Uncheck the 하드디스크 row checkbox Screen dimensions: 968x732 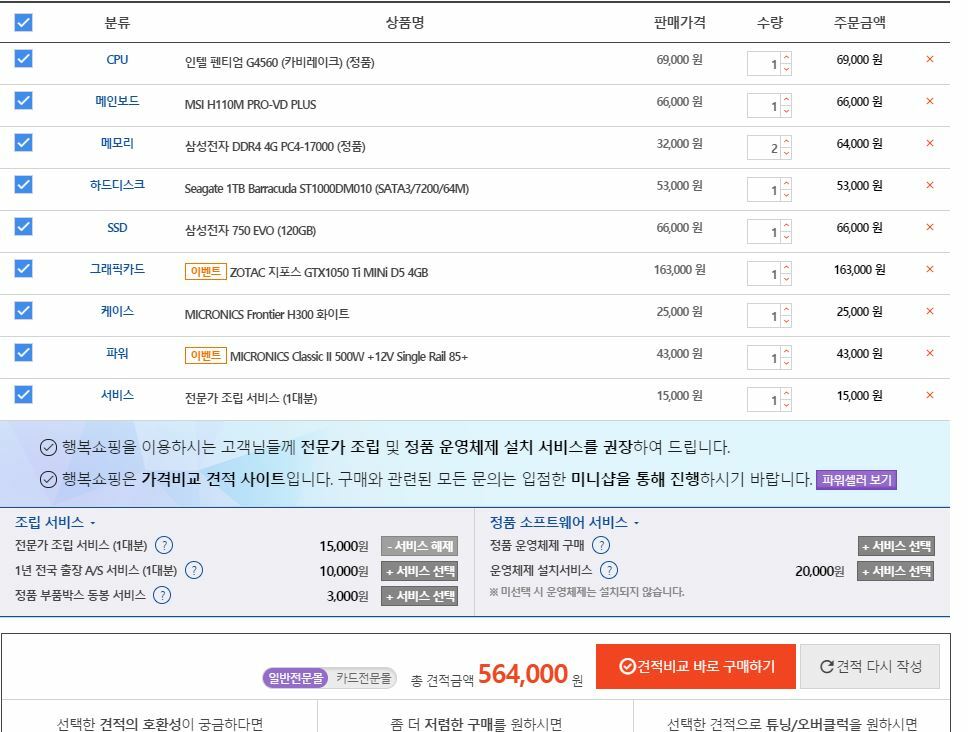(x=23, y=185)
